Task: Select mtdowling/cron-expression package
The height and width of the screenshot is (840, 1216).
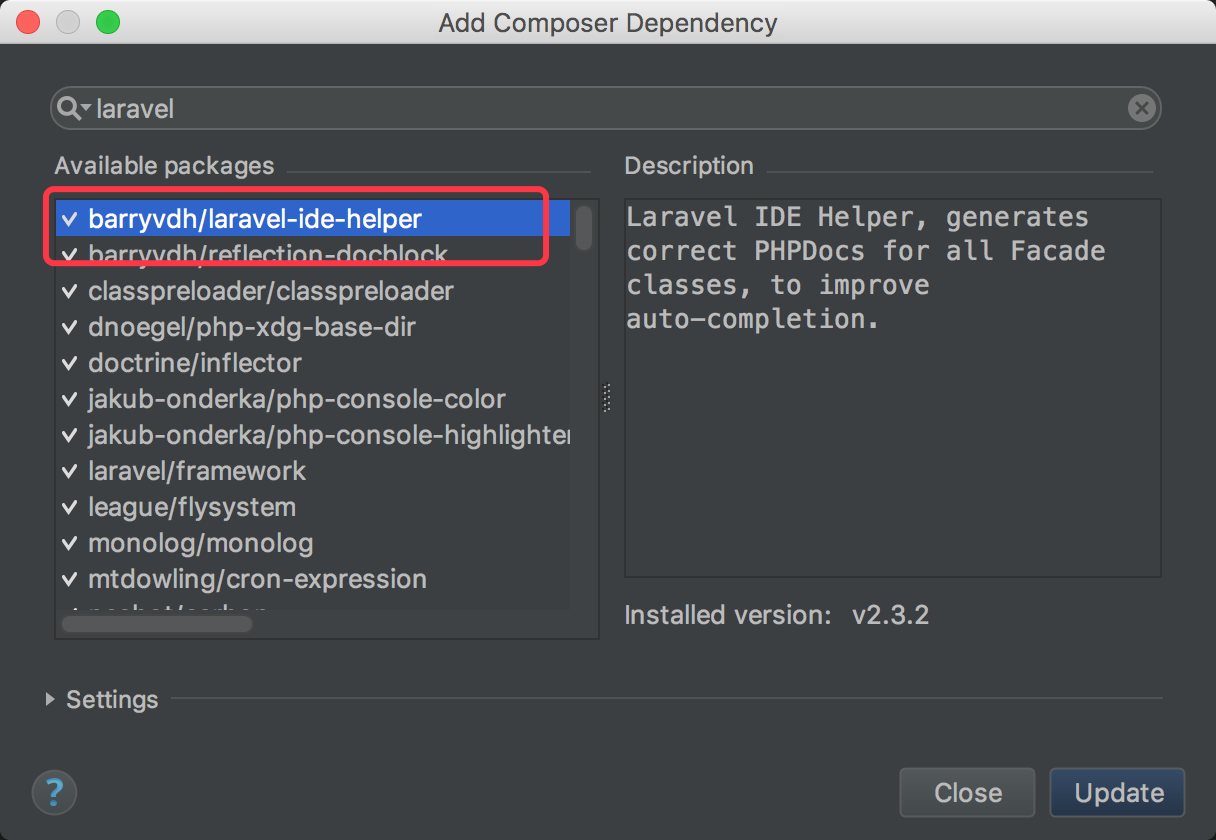Action: pos(313,579)
